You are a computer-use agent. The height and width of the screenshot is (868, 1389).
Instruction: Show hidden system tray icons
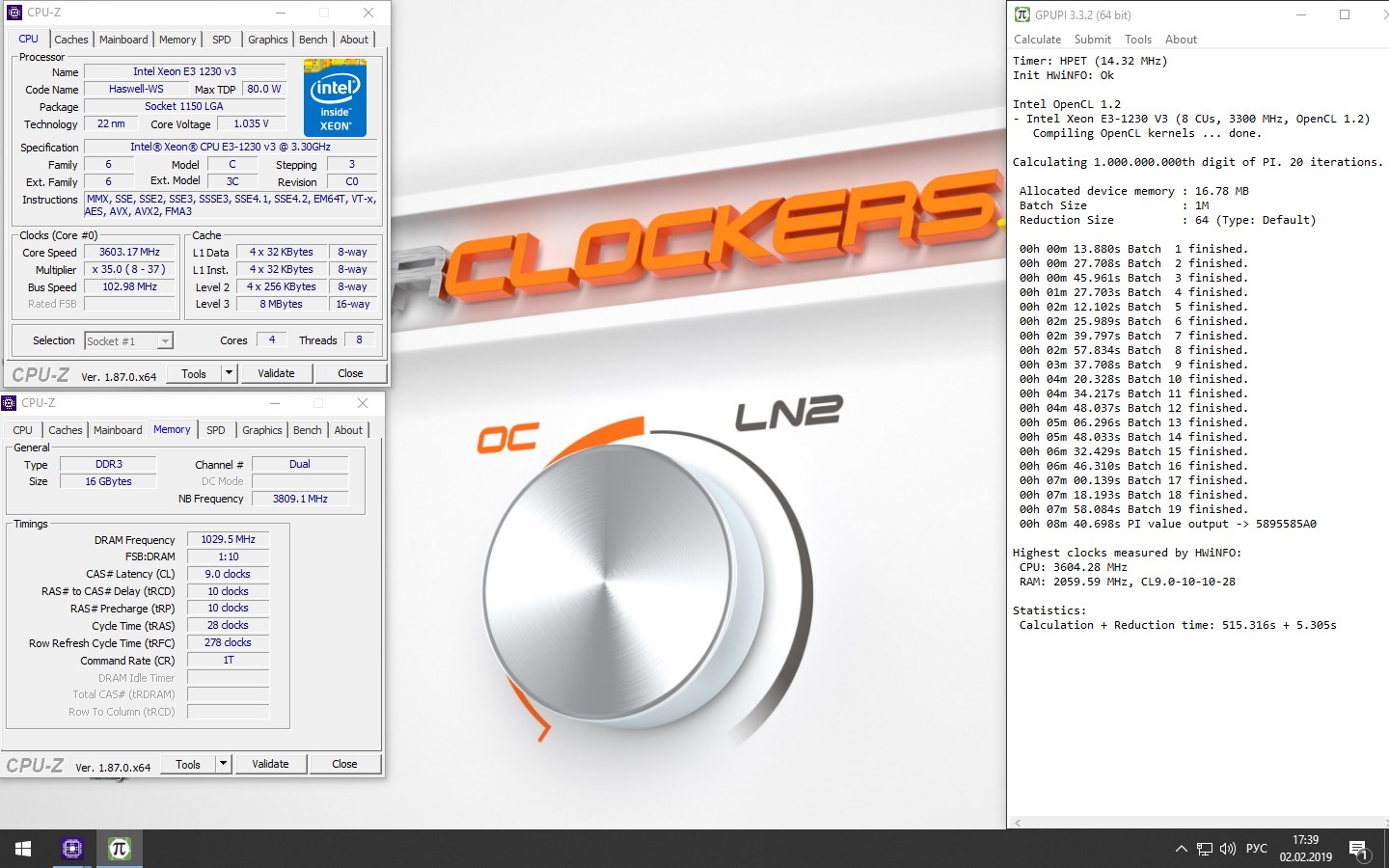1181,850
